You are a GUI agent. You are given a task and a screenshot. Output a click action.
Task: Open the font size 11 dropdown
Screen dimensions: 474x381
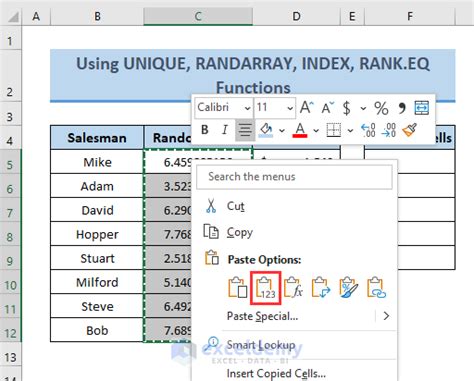click(290, 108)
